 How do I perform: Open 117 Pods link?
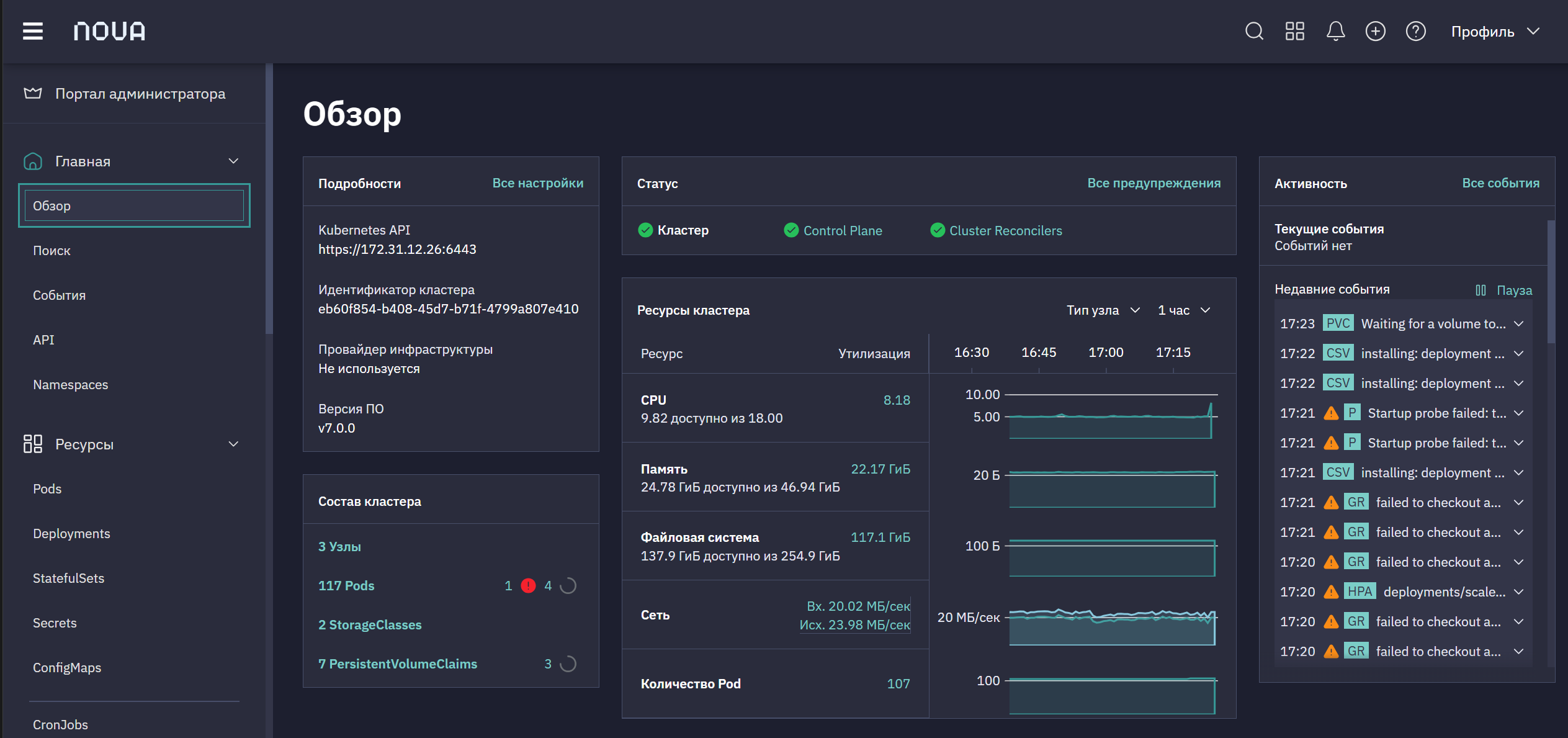point(346,586)
